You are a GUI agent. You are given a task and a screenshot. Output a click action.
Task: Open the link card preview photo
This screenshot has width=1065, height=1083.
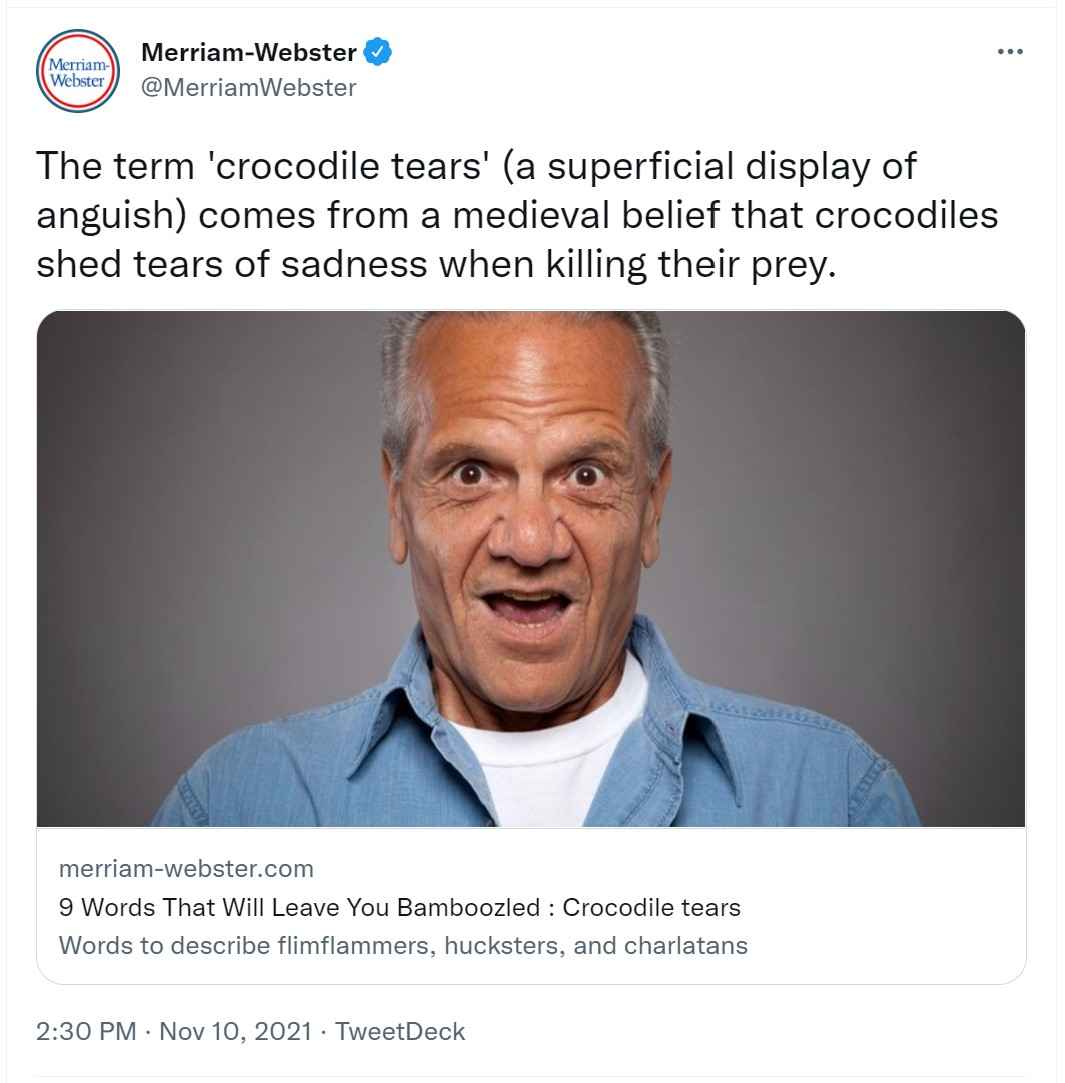click(530, 568)
